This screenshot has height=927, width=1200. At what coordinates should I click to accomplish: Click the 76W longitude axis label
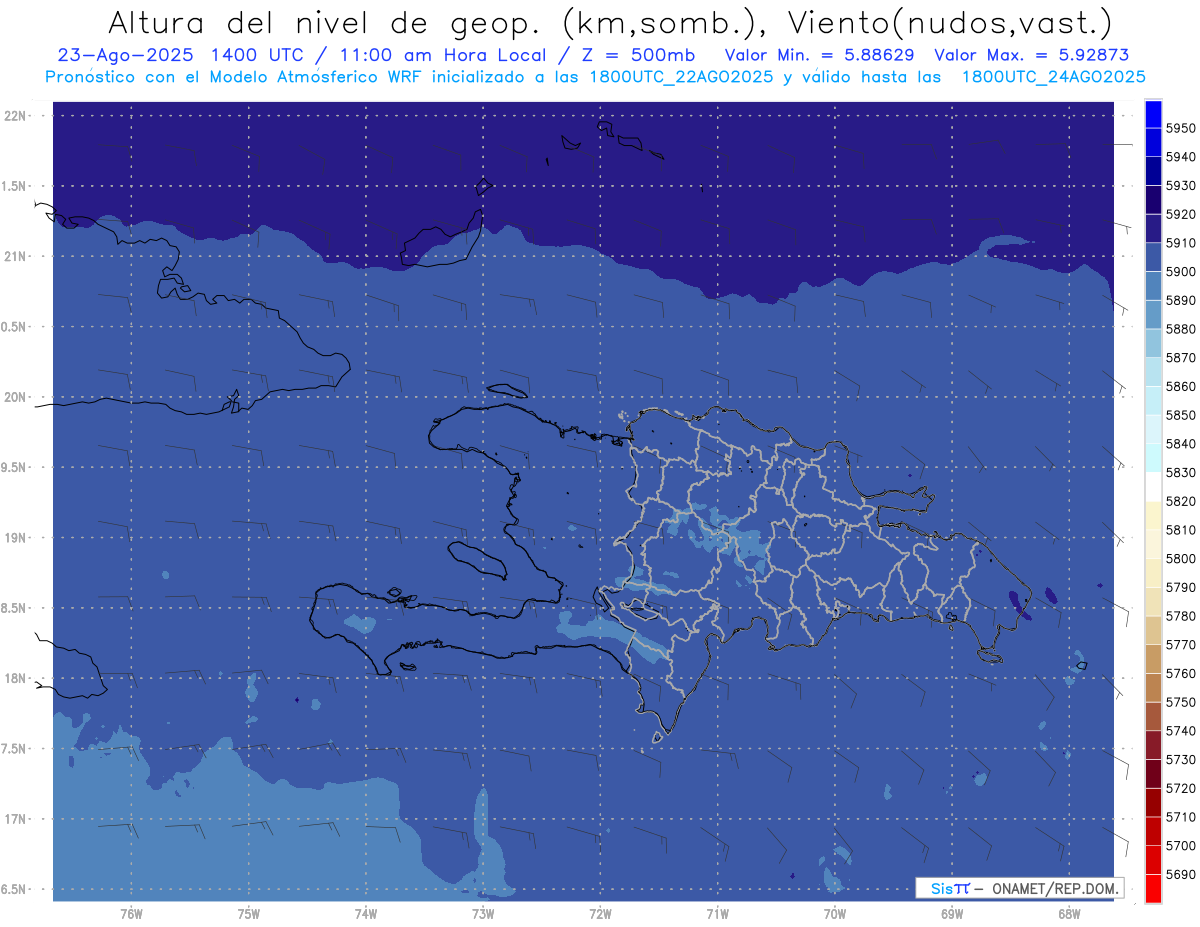coord(131,913)
